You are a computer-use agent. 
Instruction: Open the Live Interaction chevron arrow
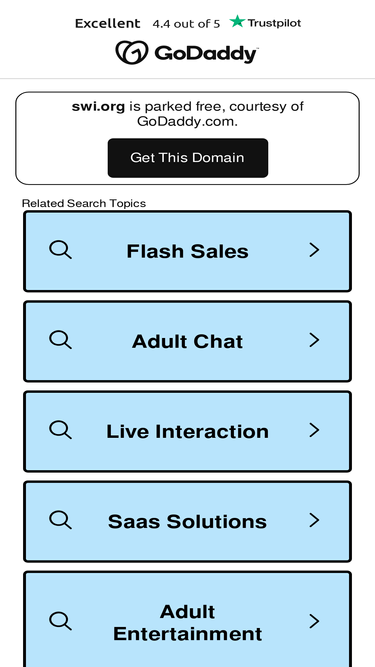[314, 430]
